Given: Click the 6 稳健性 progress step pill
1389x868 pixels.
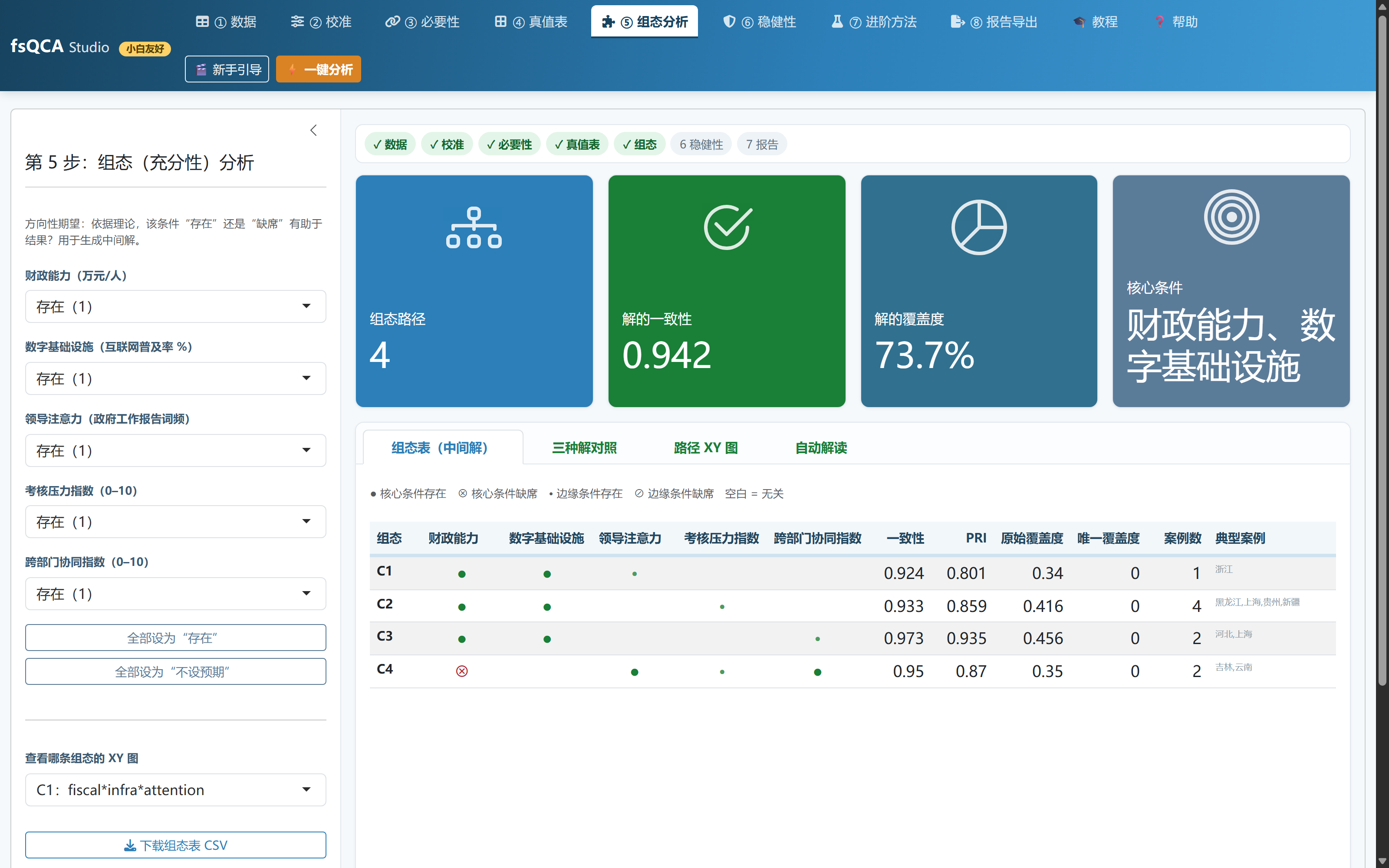Looking at the screenshot, I should (701, 144).
